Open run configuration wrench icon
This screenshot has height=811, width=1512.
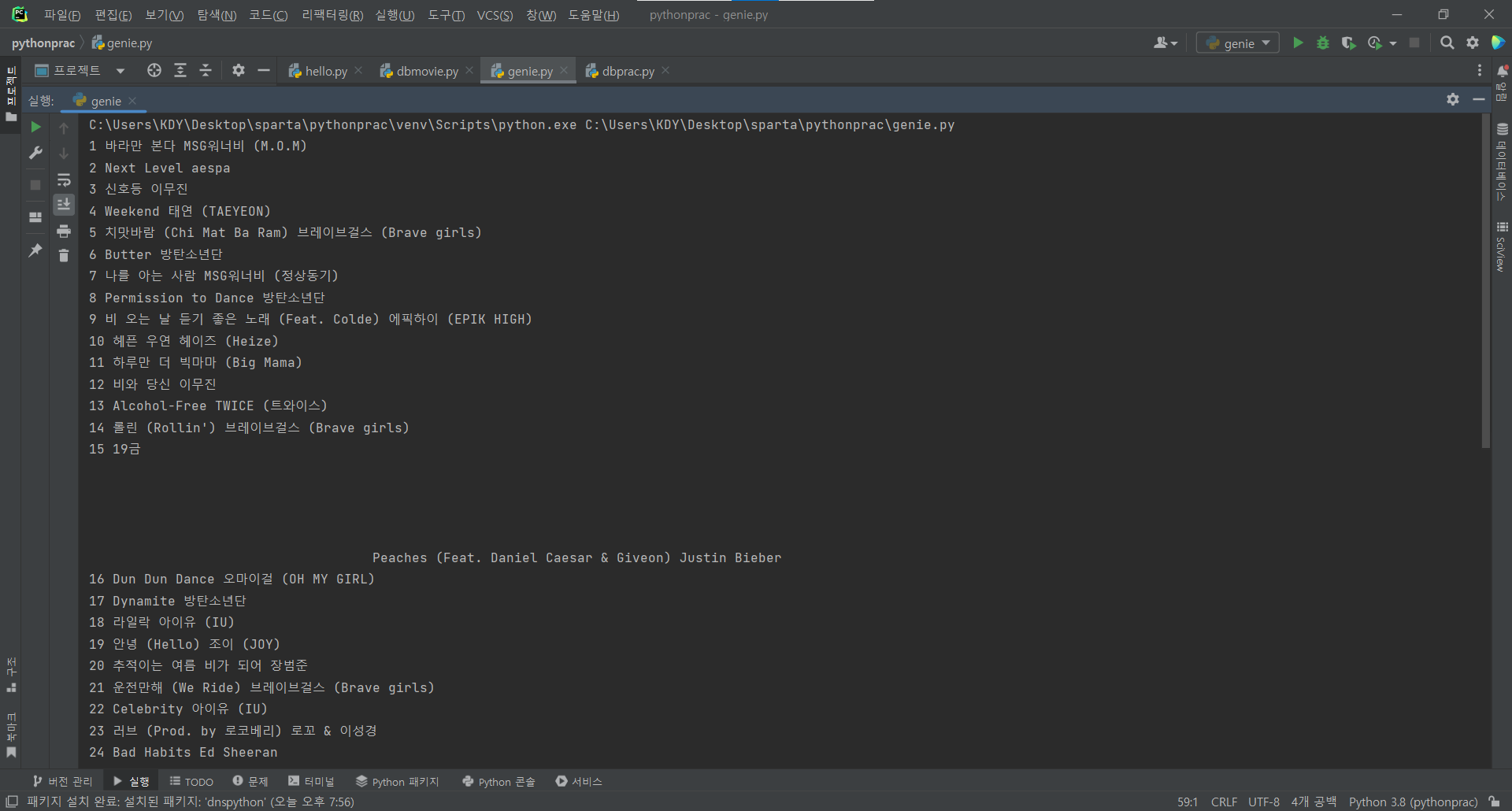click(35, 153)
